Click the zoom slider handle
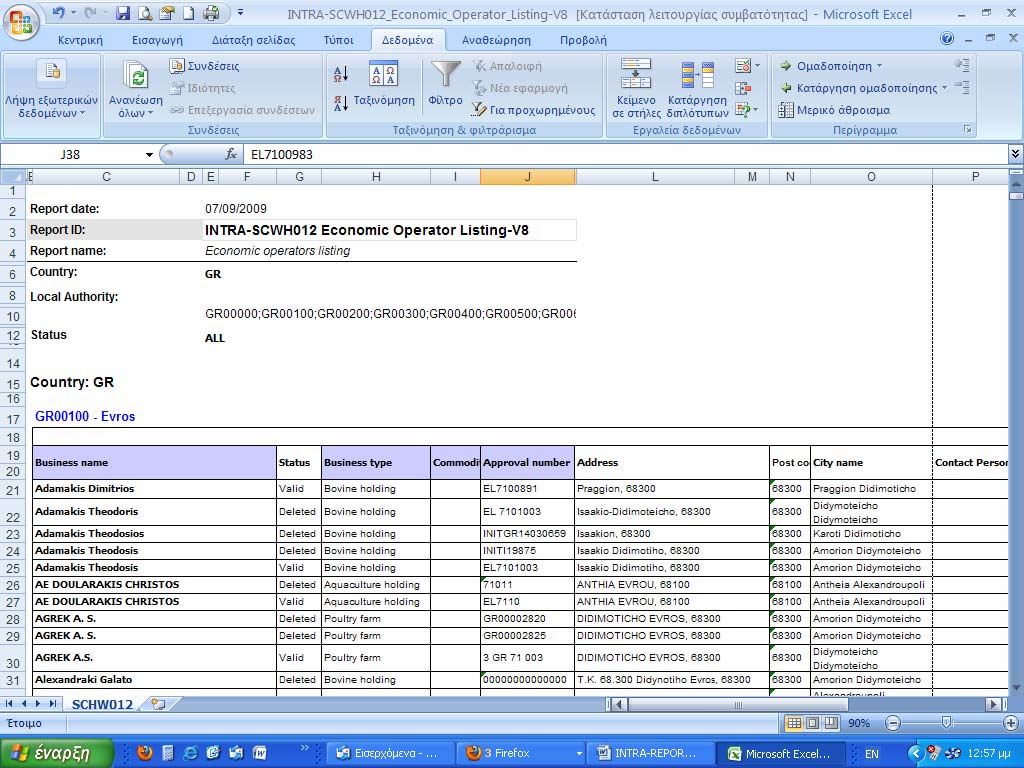The height and width of the screenshot is (768, 1024). 946,722
